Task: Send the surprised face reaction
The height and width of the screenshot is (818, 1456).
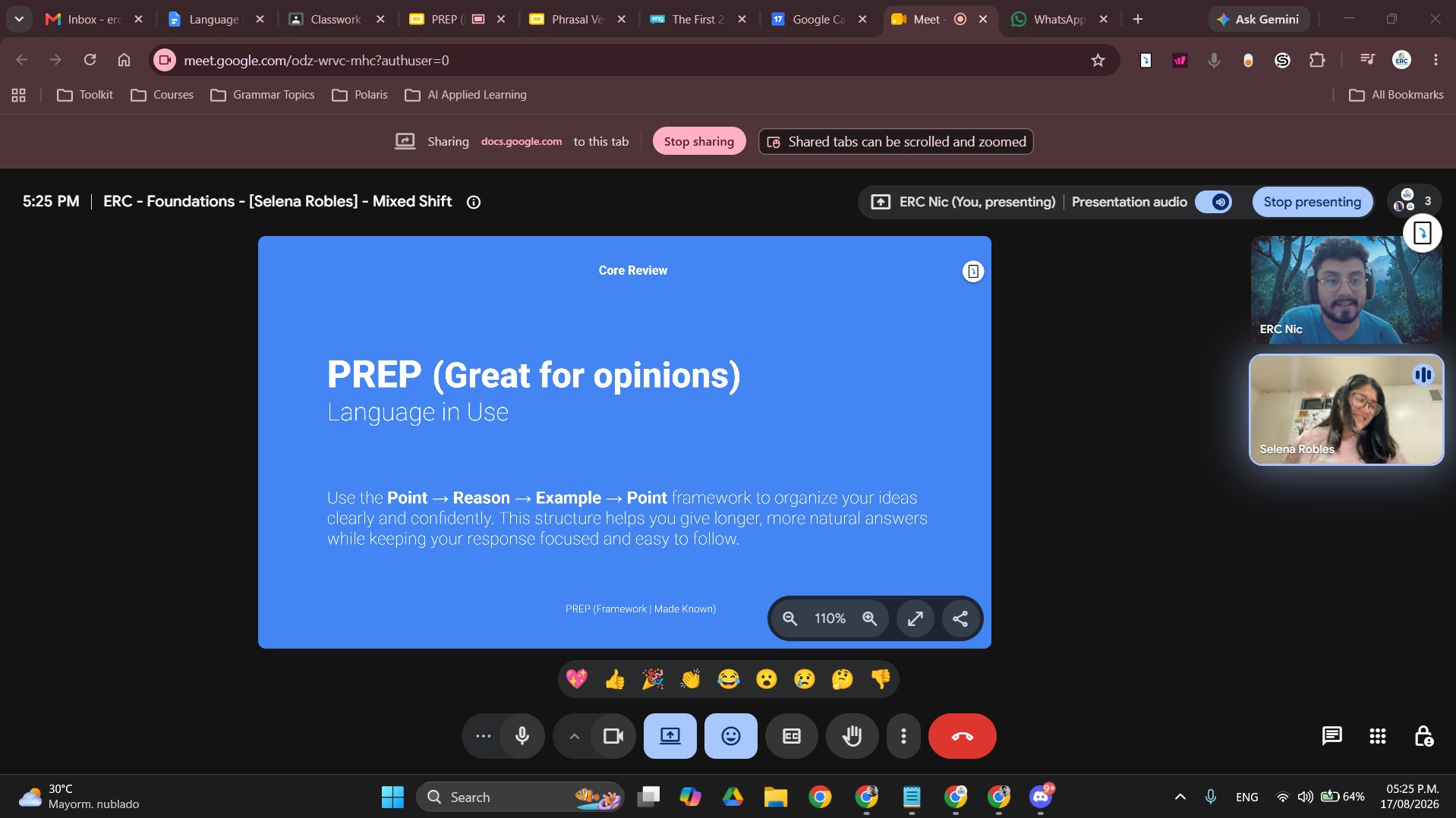Action: tap(767, 679)
